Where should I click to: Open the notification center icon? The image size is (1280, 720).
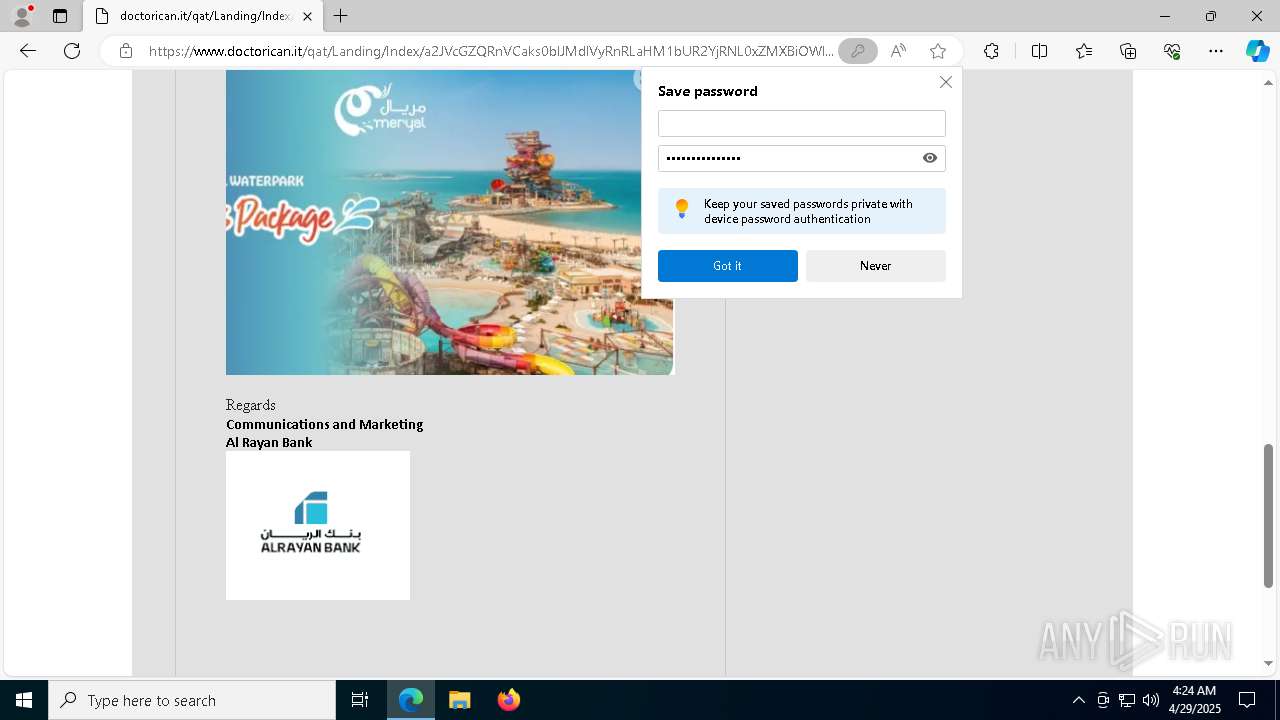coord(1247,700)
